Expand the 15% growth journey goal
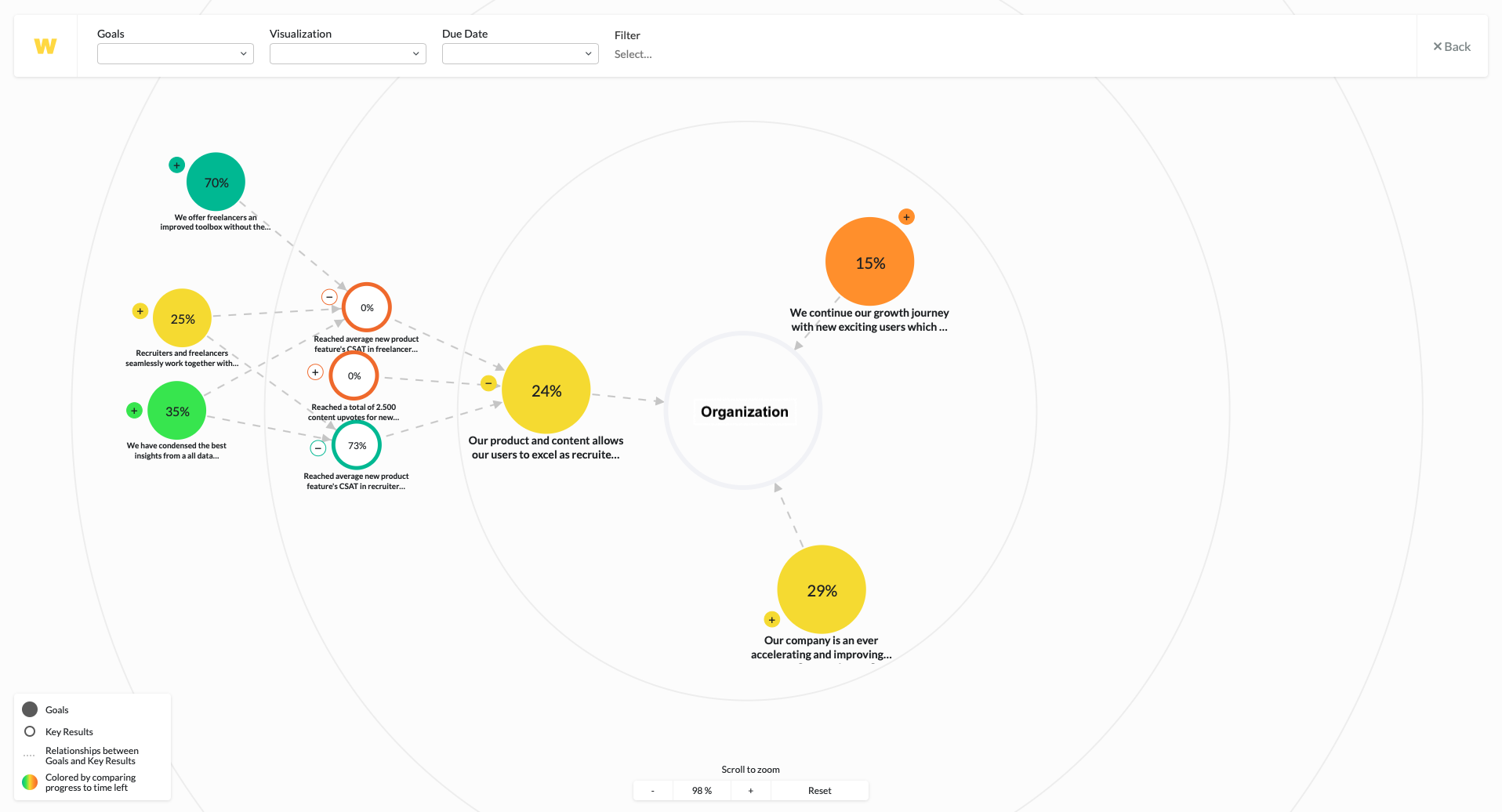Image resolution: width=1502 pixels, height=812 pixels. click(906, 217)
